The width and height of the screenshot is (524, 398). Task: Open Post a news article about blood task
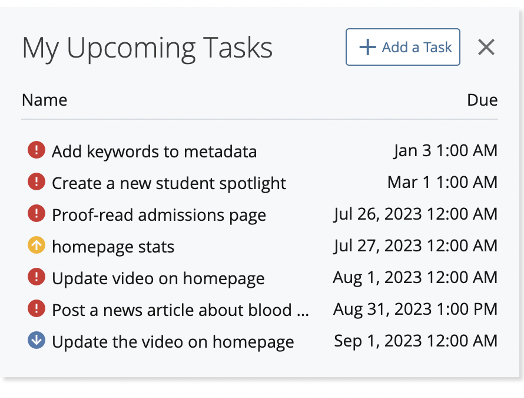pyautogui.click(x=180, y=310)
